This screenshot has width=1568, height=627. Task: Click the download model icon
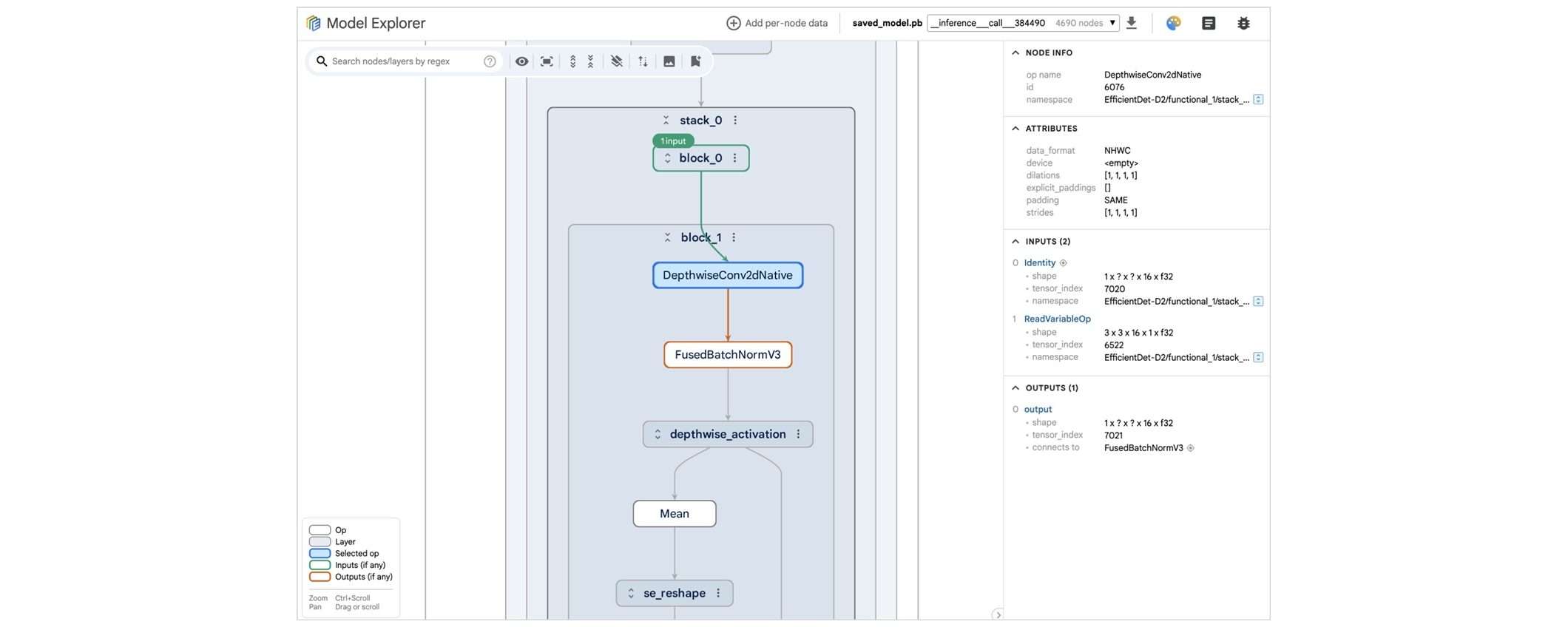tap(1131, 23)
